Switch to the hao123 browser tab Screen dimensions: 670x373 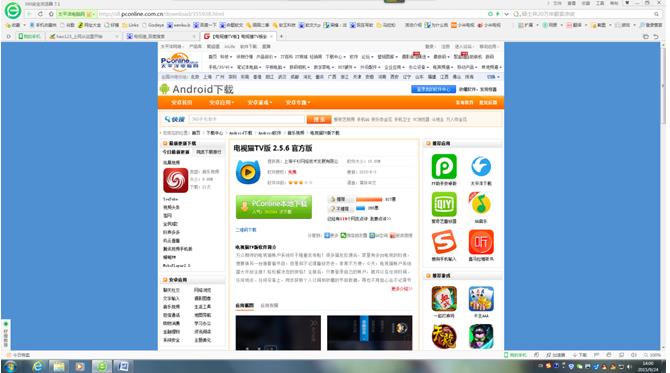[x=83, y=36]
